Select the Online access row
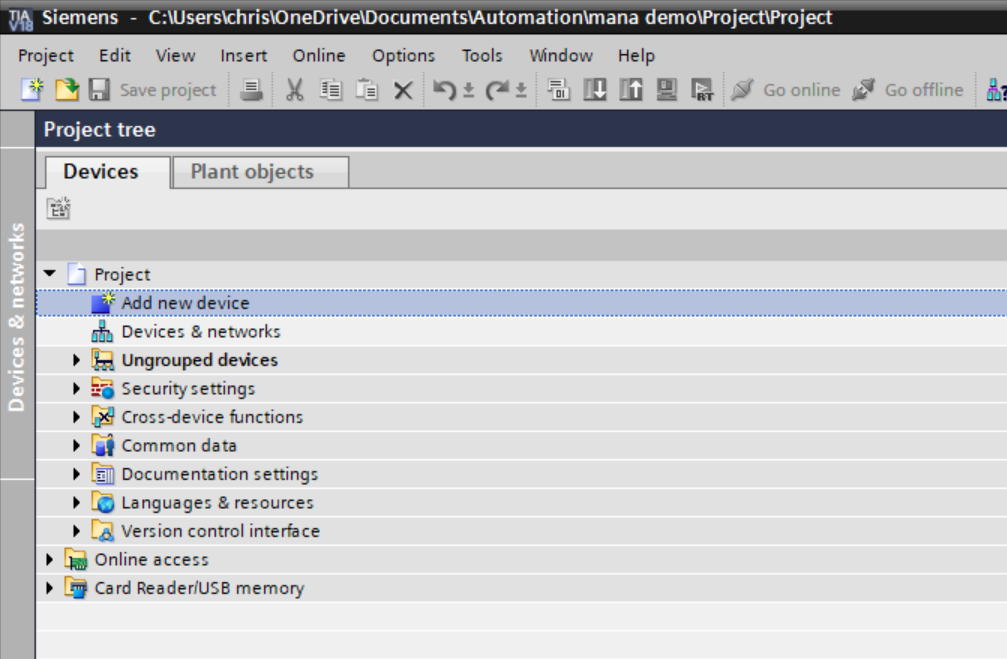The width and height of the screenshot is (1007, 659). [x=521, y=559]
